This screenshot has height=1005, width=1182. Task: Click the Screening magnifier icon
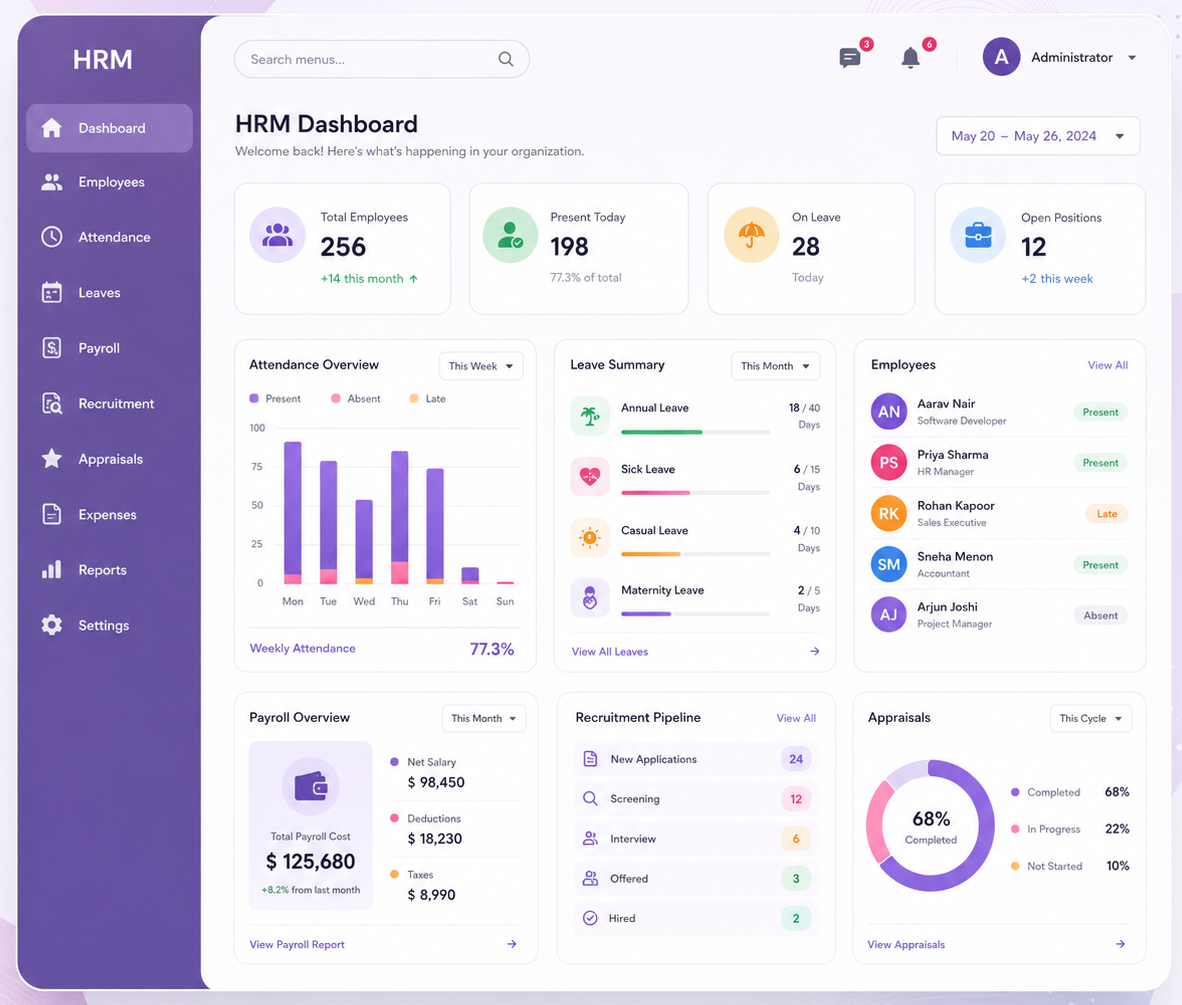tap(590, 798)
